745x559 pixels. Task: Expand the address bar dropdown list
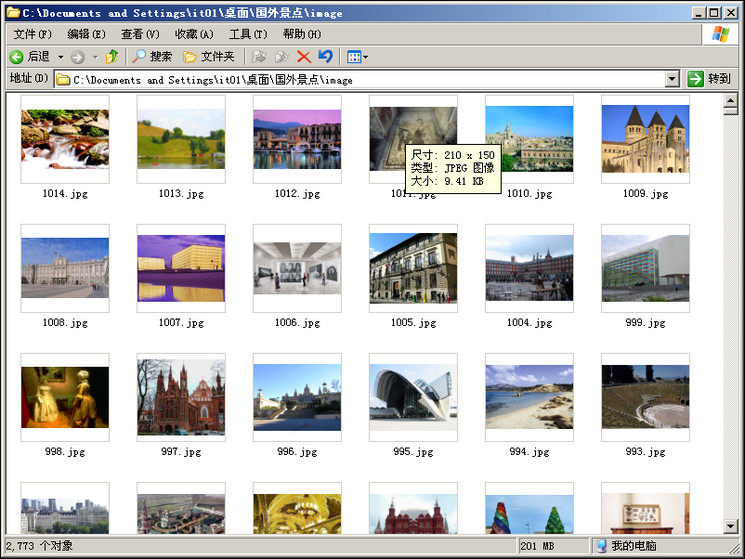[672, 79]
